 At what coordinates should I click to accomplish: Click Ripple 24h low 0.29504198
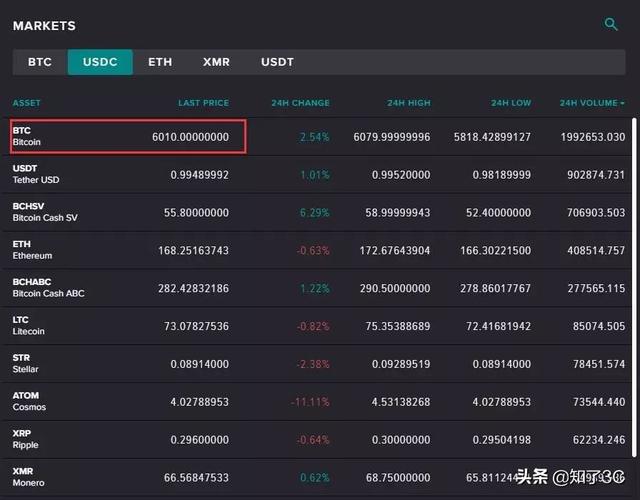tap(502, 440)
